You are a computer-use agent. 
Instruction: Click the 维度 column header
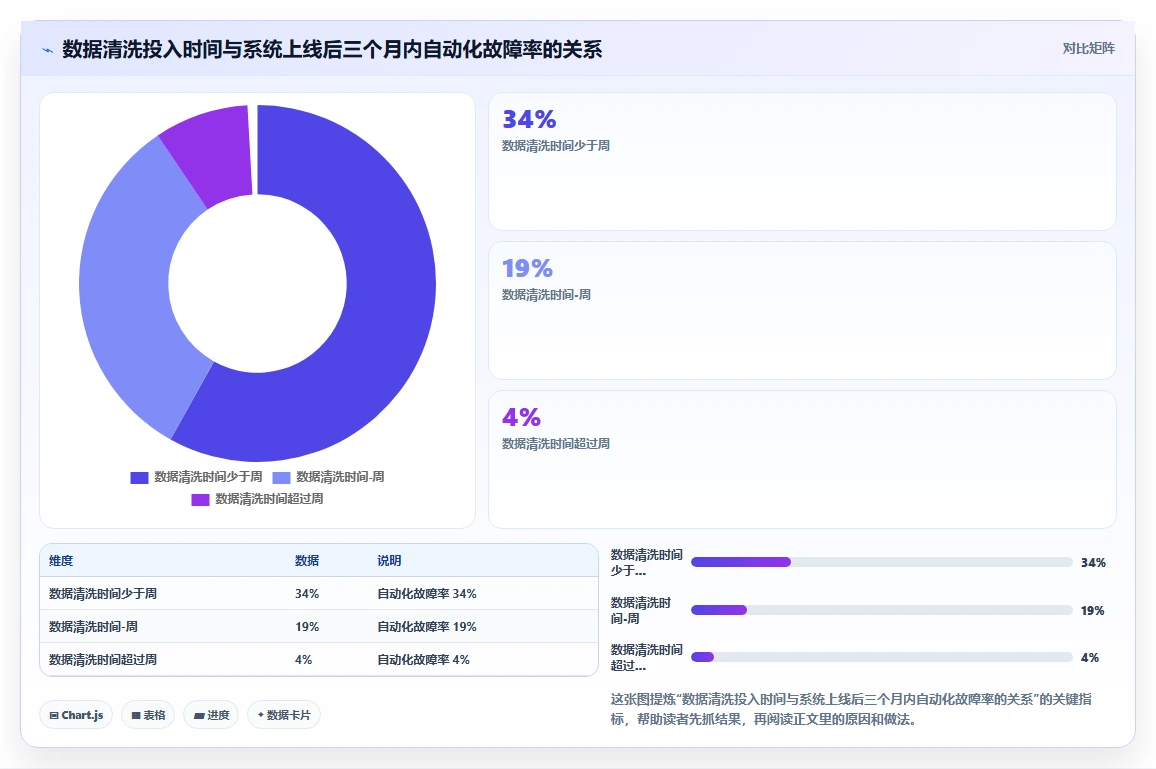tap(61, 560)
